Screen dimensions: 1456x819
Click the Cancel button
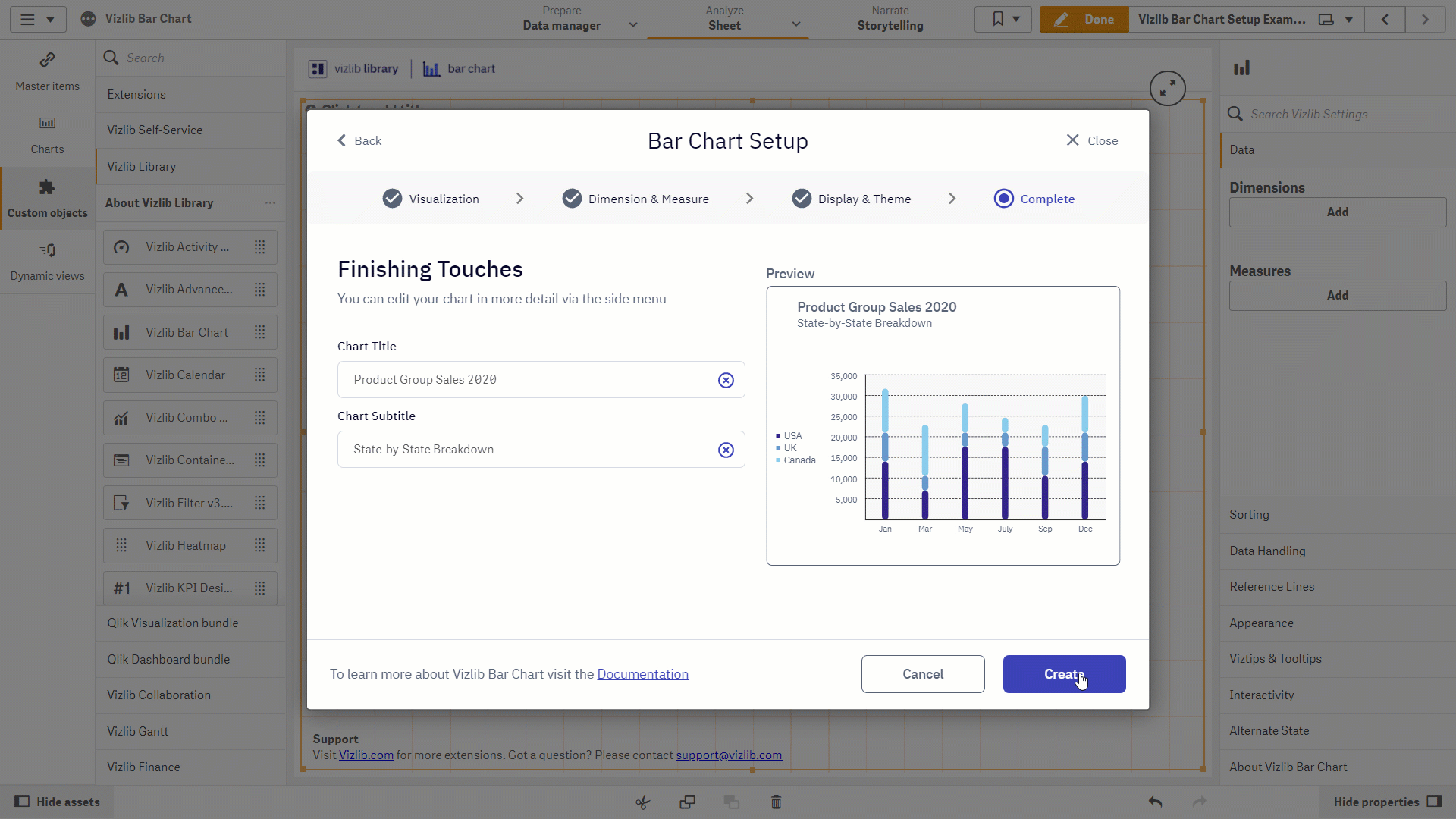[x=923, y=674]
